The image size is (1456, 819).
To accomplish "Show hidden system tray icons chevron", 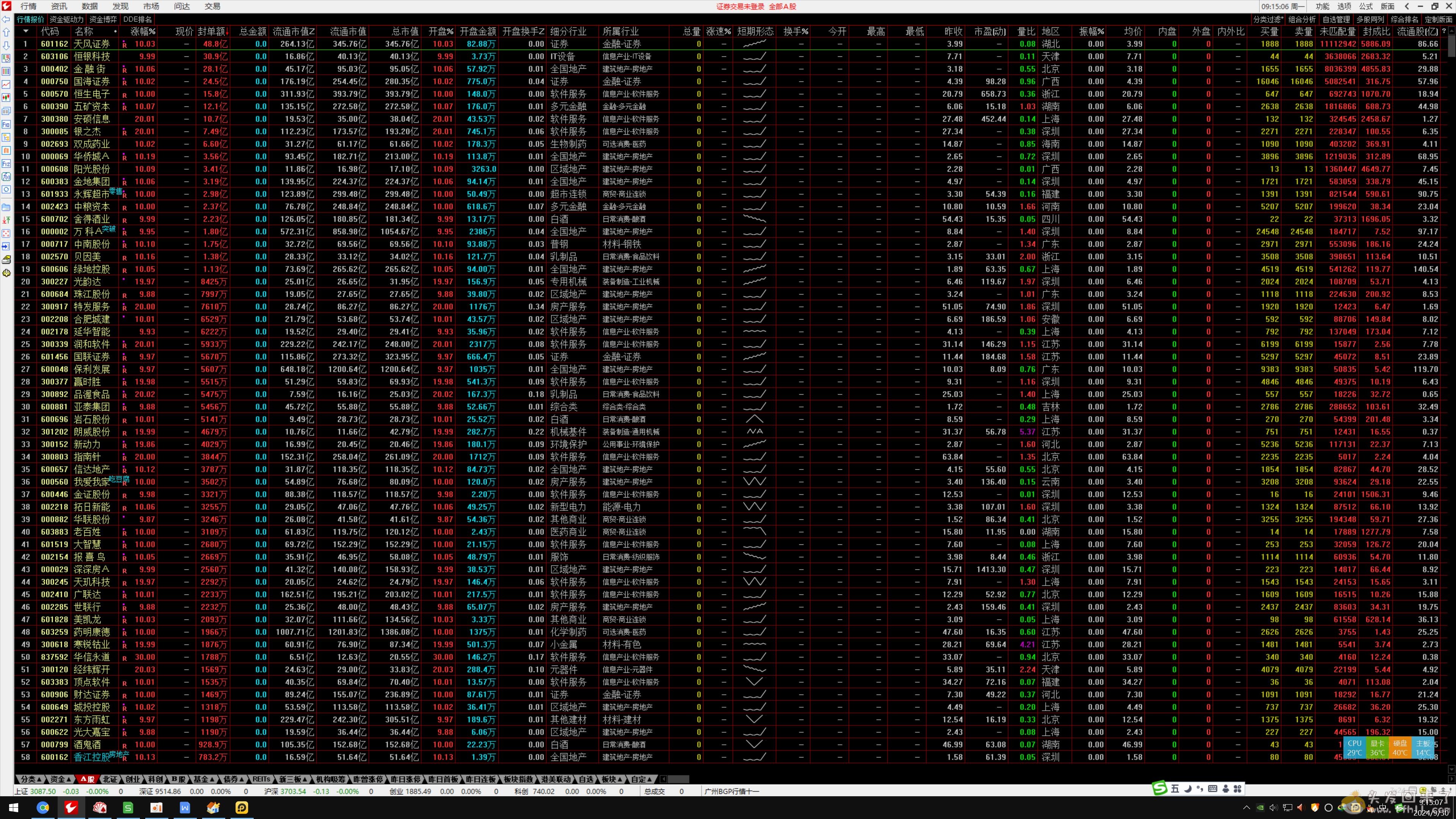I will (1246, 808).
